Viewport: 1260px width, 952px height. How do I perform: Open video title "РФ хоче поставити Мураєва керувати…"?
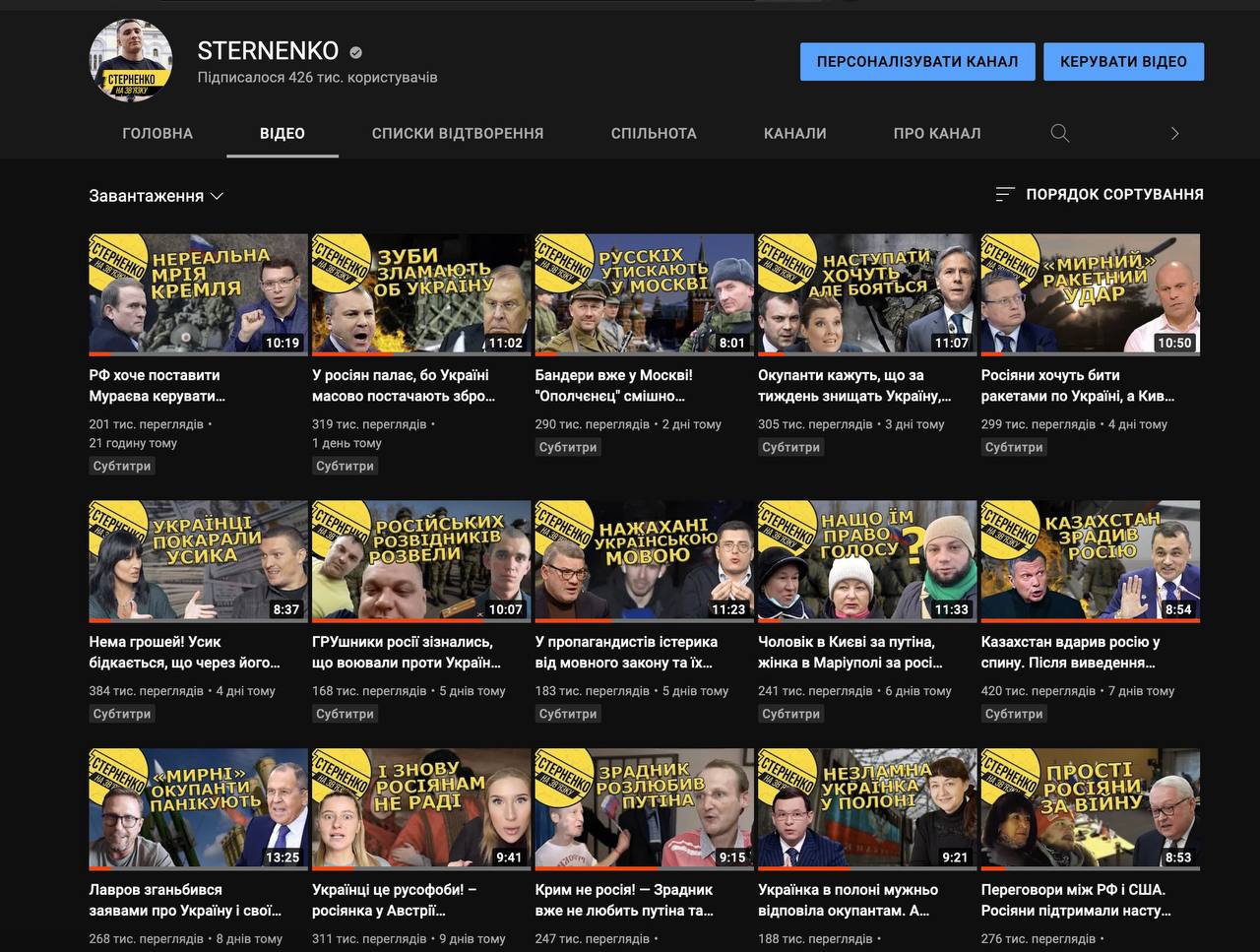coord(157,386)
